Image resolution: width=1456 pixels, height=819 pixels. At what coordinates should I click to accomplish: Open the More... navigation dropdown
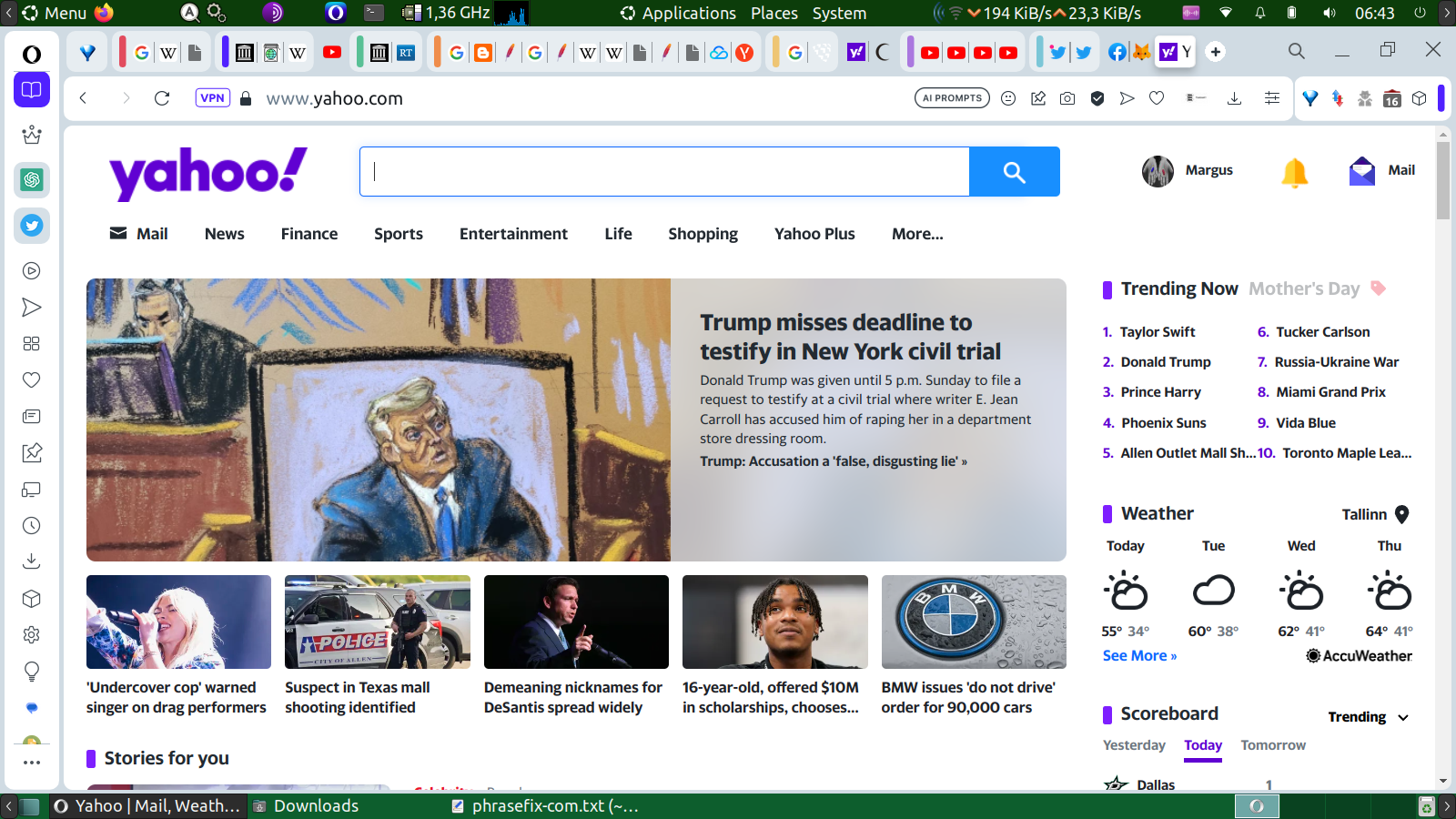(x=917, y=234)
